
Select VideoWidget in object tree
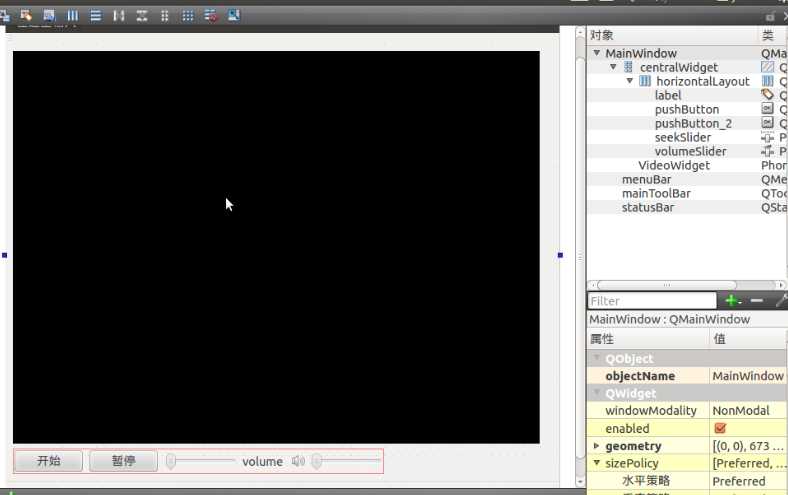(674, 165)
